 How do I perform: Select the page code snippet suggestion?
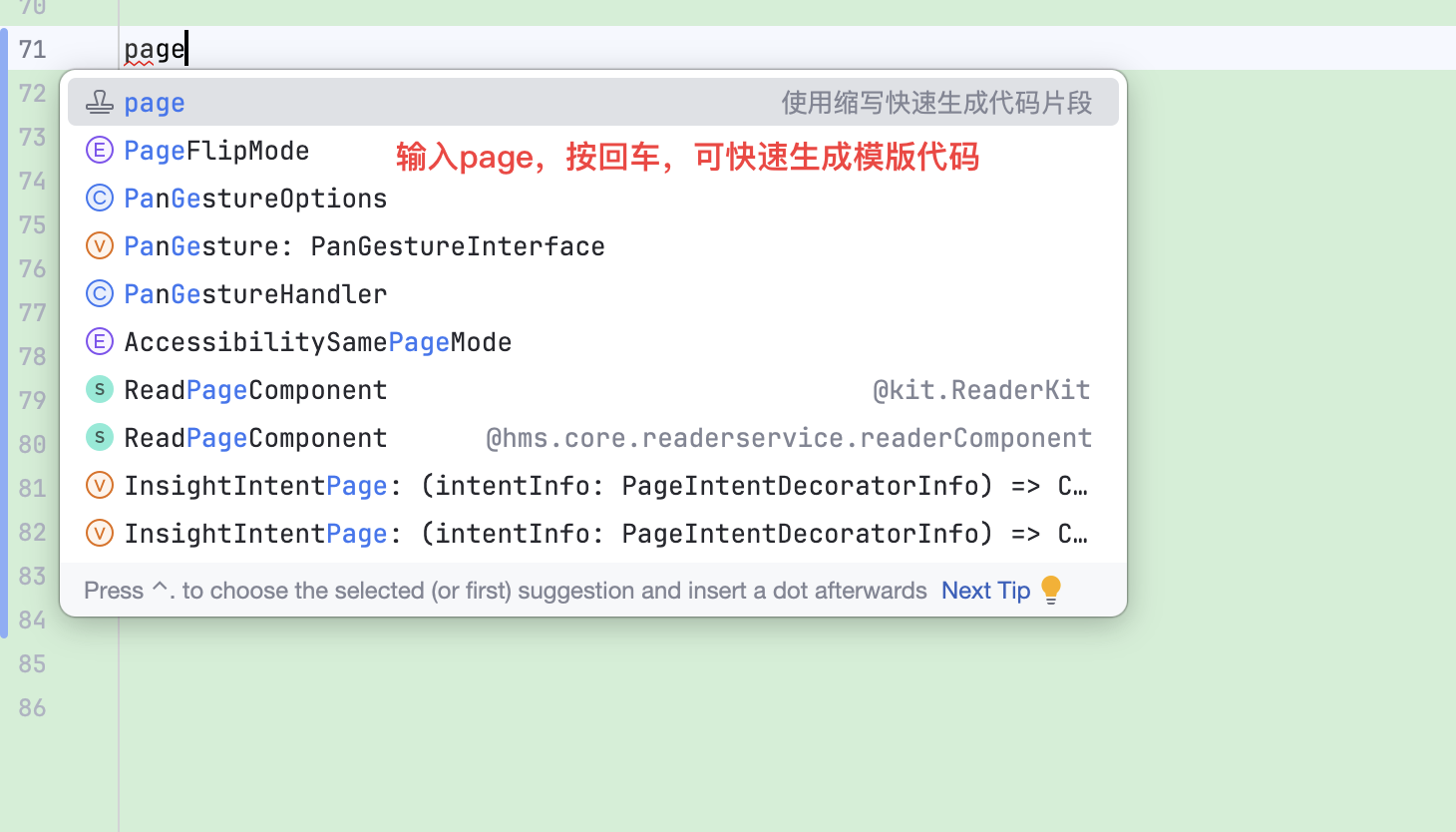tap(156, 103)
